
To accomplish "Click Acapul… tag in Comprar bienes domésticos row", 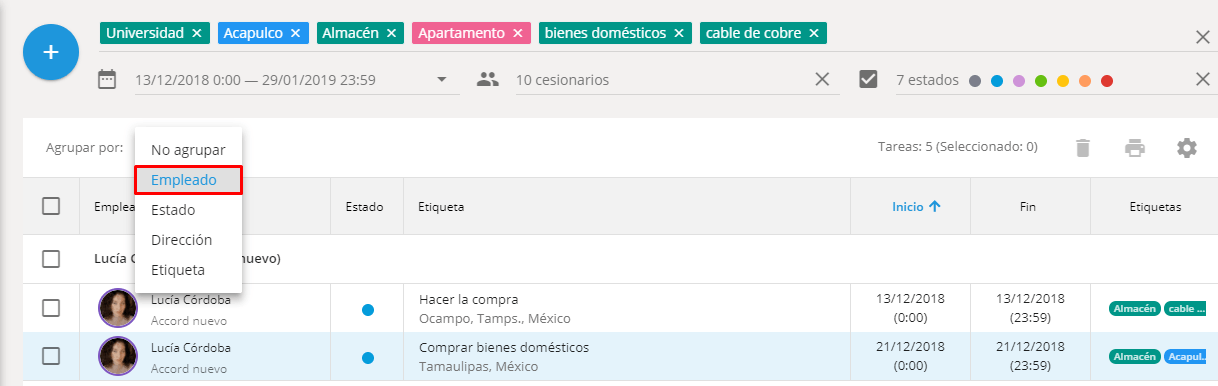I will coord(1185,356).
